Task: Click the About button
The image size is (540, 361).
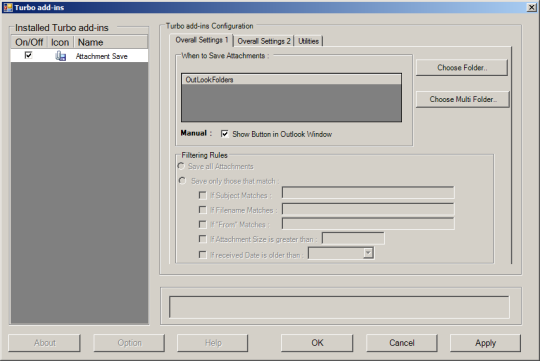Action: 44,343
